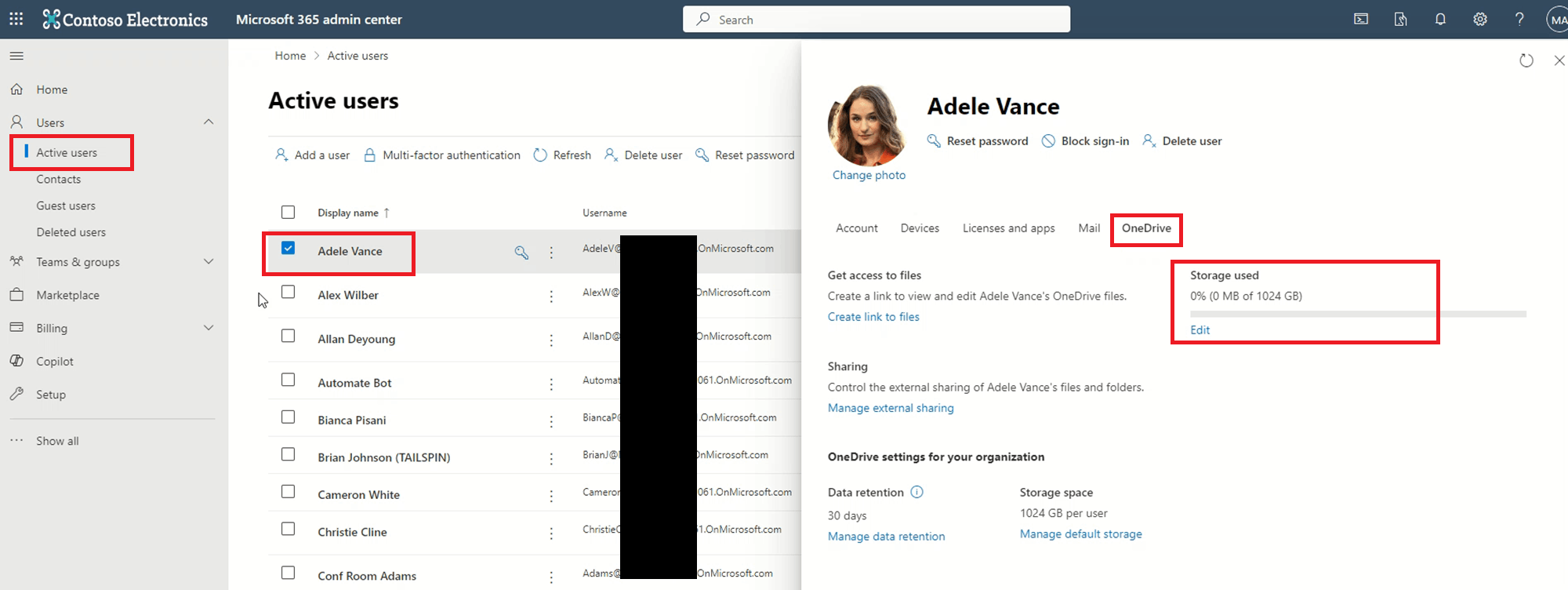Check the Allan Deyoung checkbox
The height and width of the screenshot is (590, 1568).
tap(289, 336)
